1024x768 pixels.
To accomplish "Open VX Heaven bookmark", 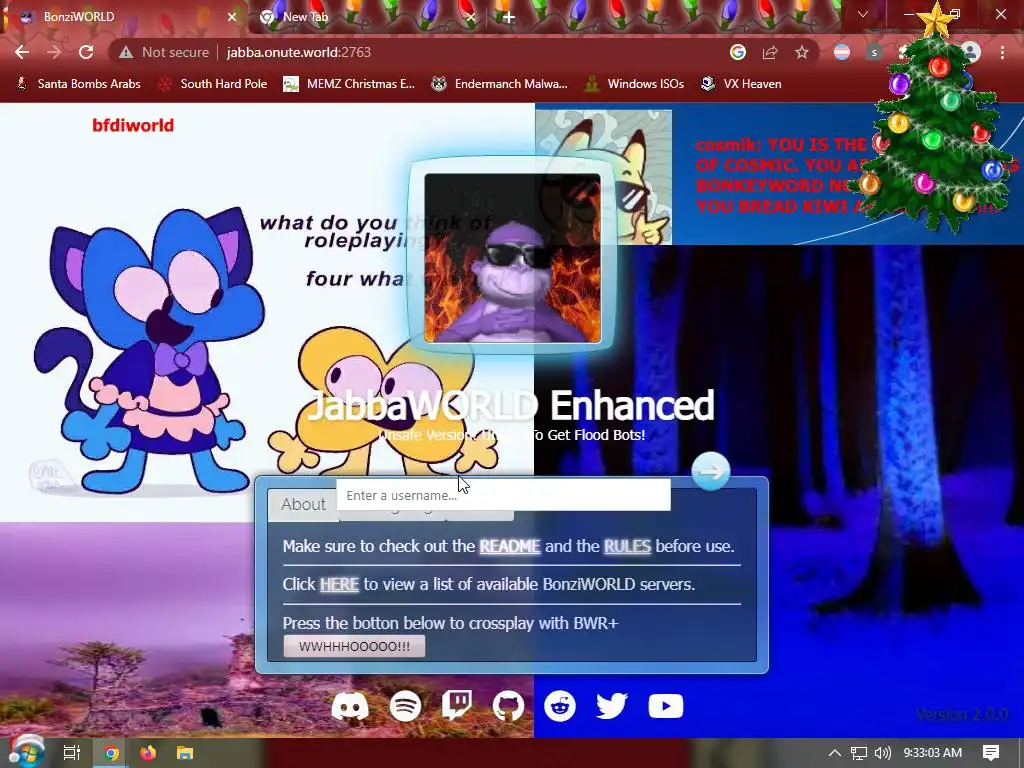I will (741, 84).
